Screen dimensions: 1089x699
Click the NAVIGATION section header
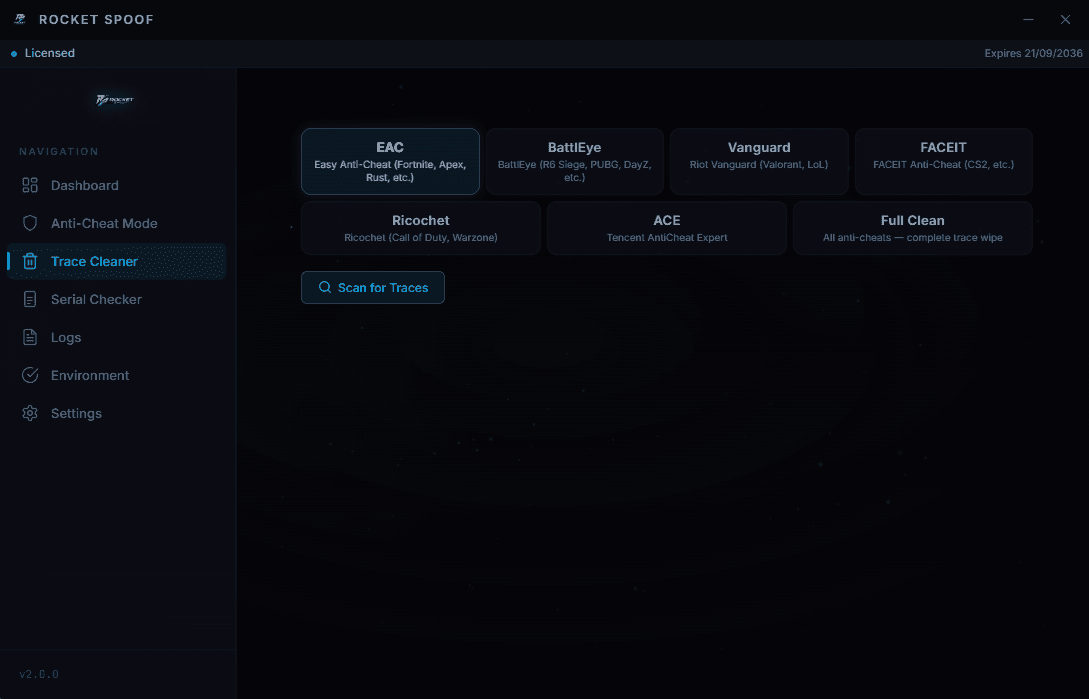coord(59,151)
